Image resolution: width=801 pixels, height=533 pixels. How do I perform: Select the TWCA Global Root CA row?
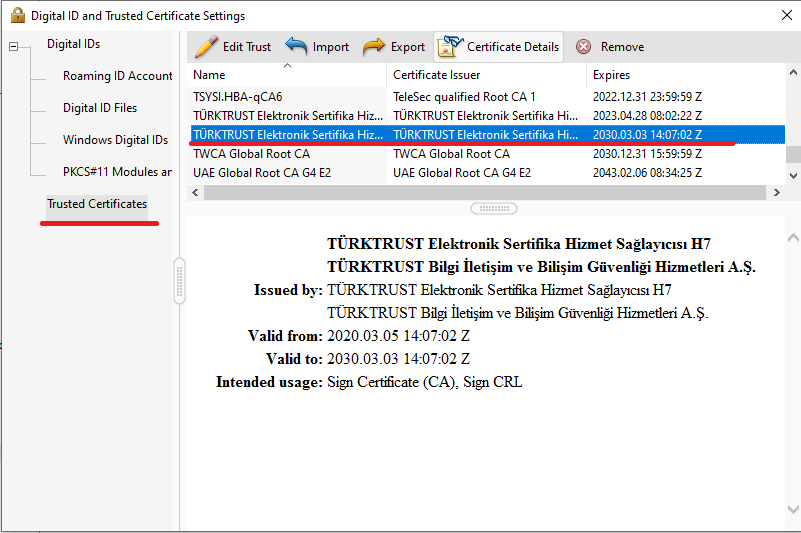(487, 154)
